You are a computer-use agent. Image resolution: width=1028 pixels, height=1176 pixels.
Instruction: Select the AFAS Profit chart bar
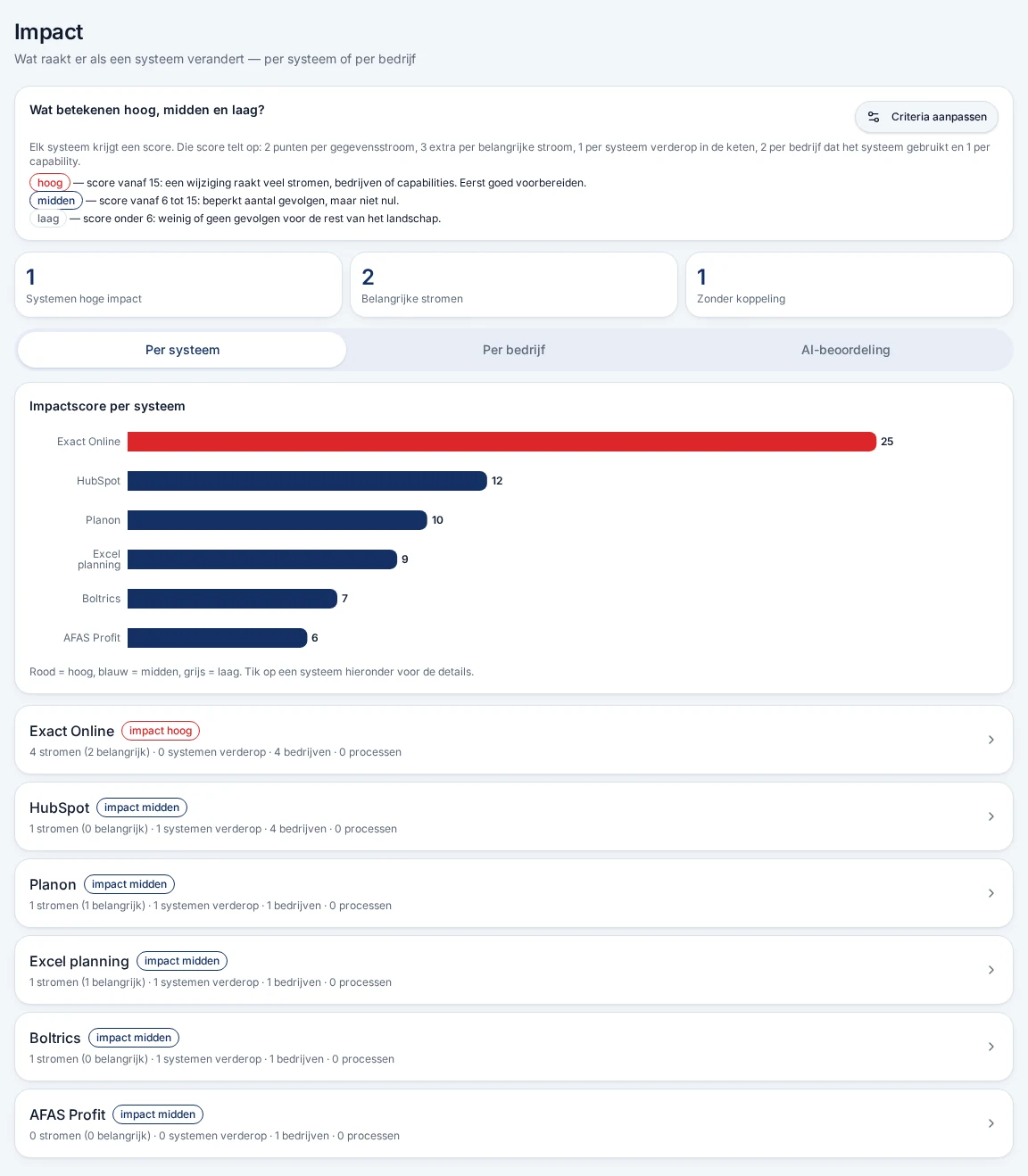point(217,638)
